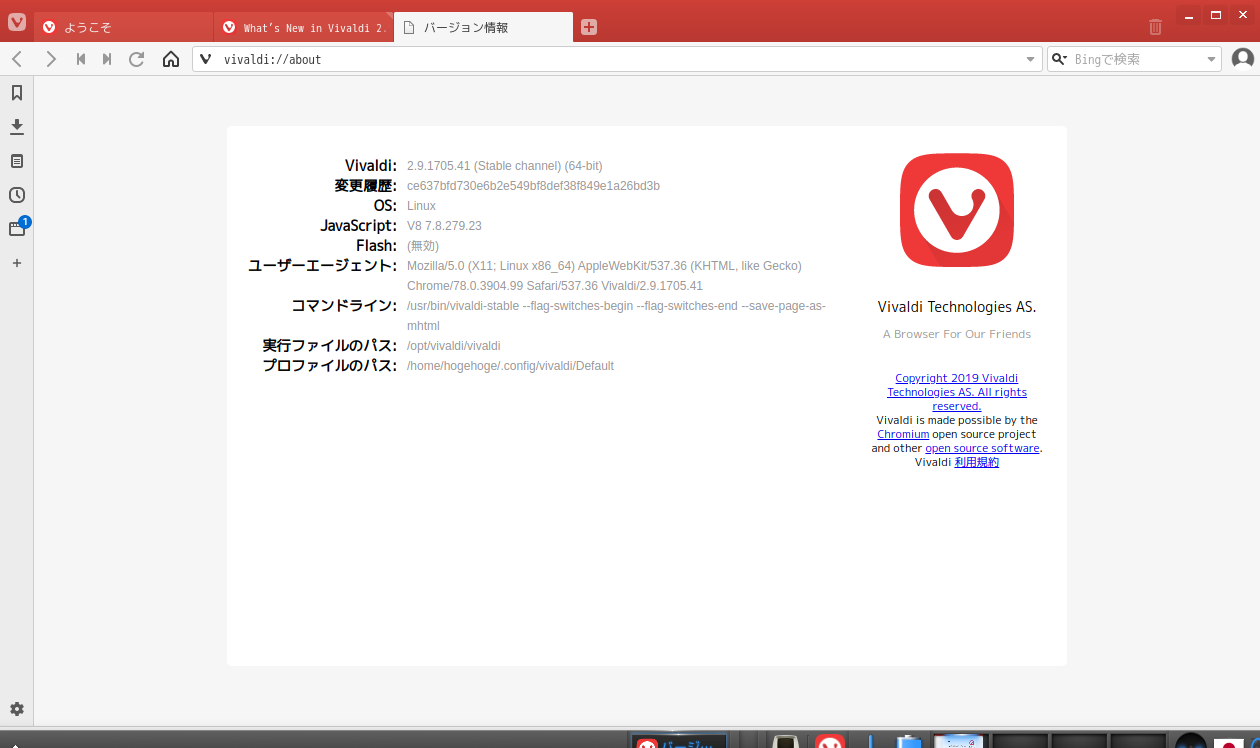Click the プロファイルのパス label
Image resolution: width=1260 pixels, height=748 pixels.
click(x=330, y=366)
